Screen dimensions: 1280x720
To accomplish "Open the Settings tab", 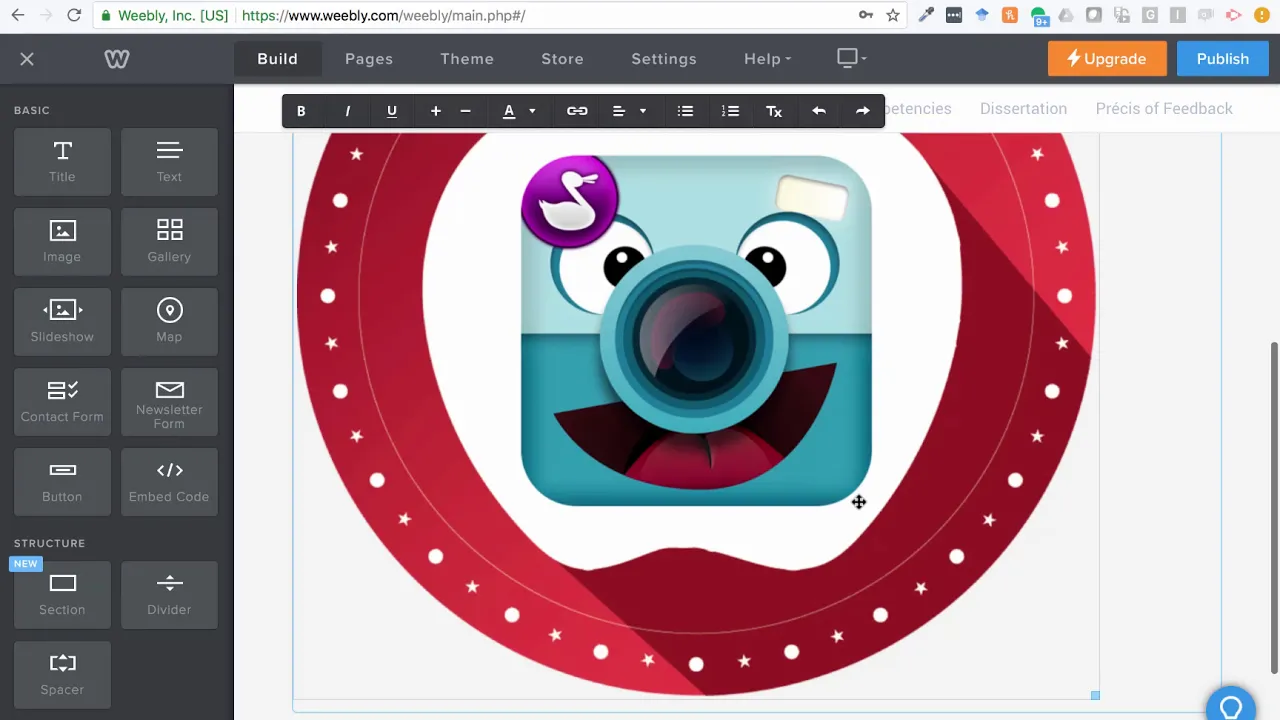I will [664, 59].
